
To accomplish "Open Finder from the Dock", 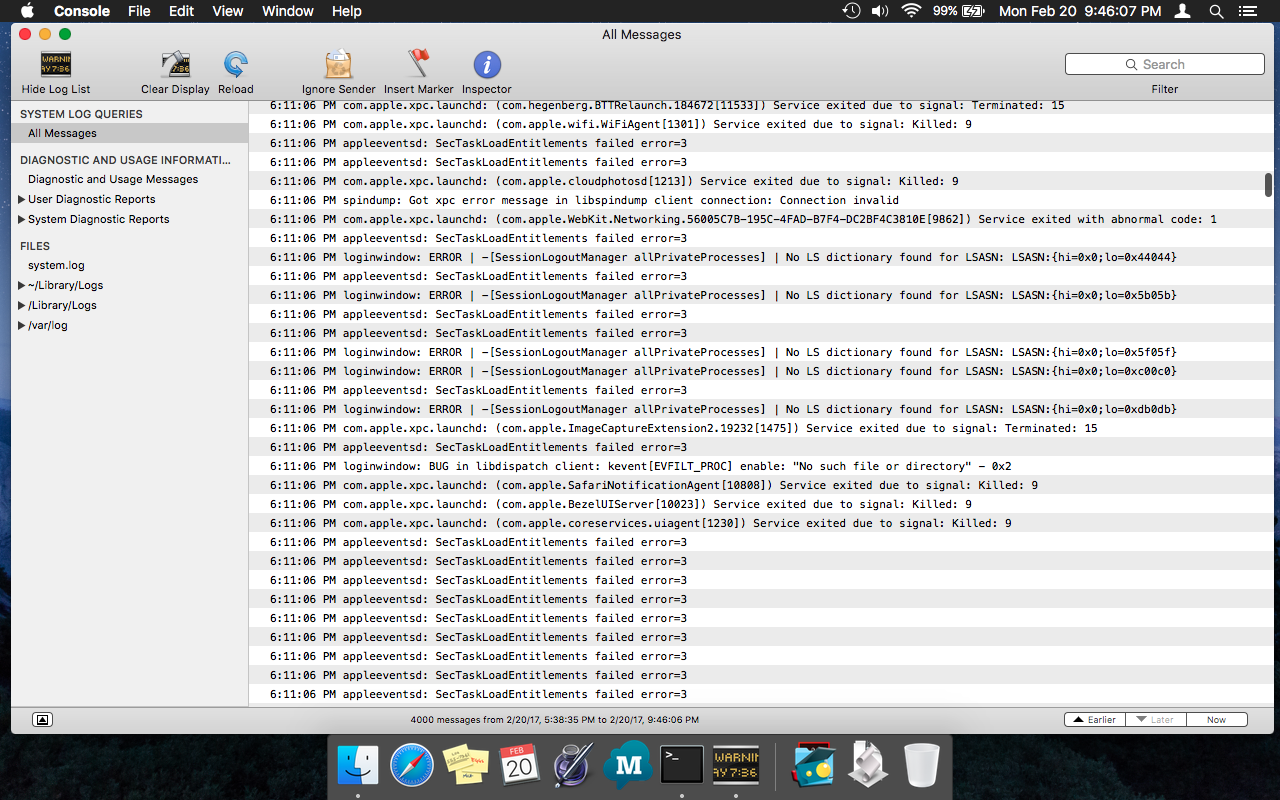I will pyautogui.click(x=358, y=765).
